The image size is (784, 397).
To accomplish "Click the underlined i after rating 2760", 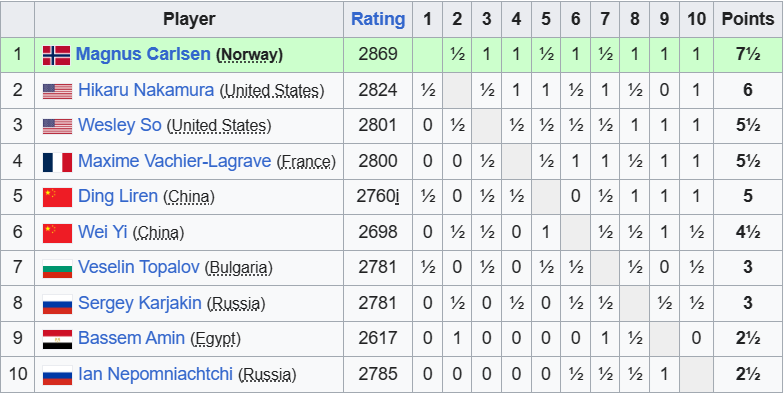I will click(396, 196).
